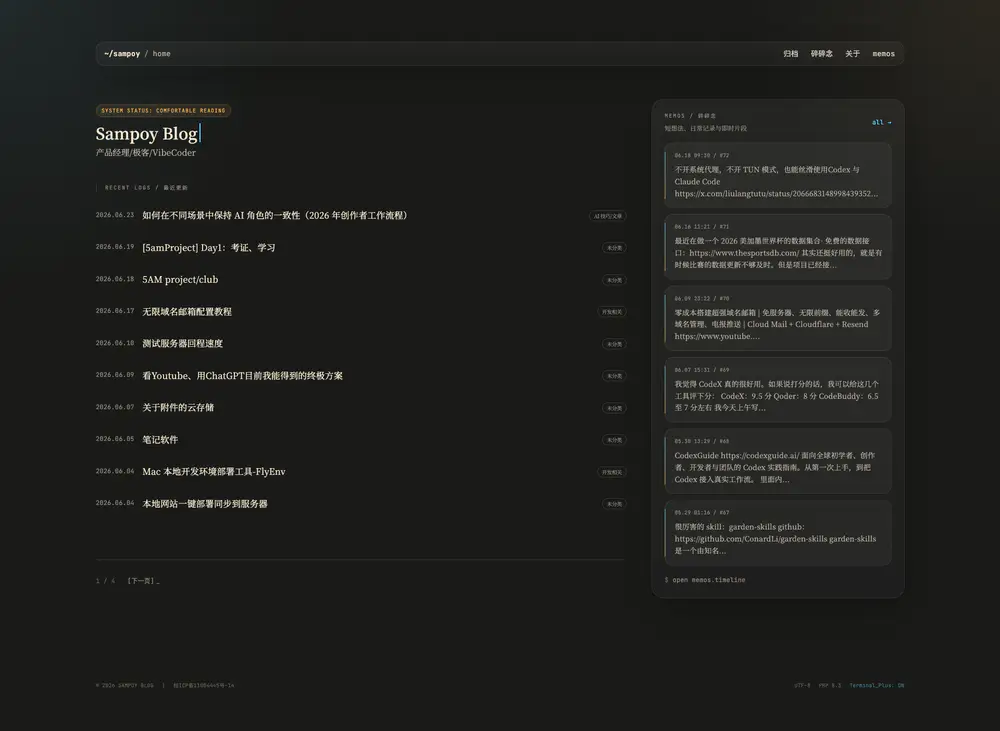
Task: Open the 无限域名邮箱配置教程 post
Action: 187,311
